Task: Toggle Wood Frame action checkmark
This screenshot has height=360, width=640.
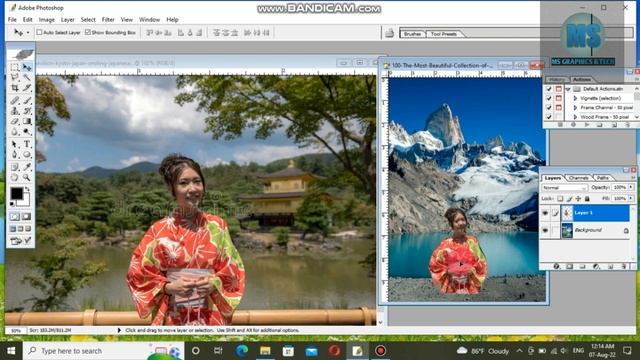Action: click(549, 117)
